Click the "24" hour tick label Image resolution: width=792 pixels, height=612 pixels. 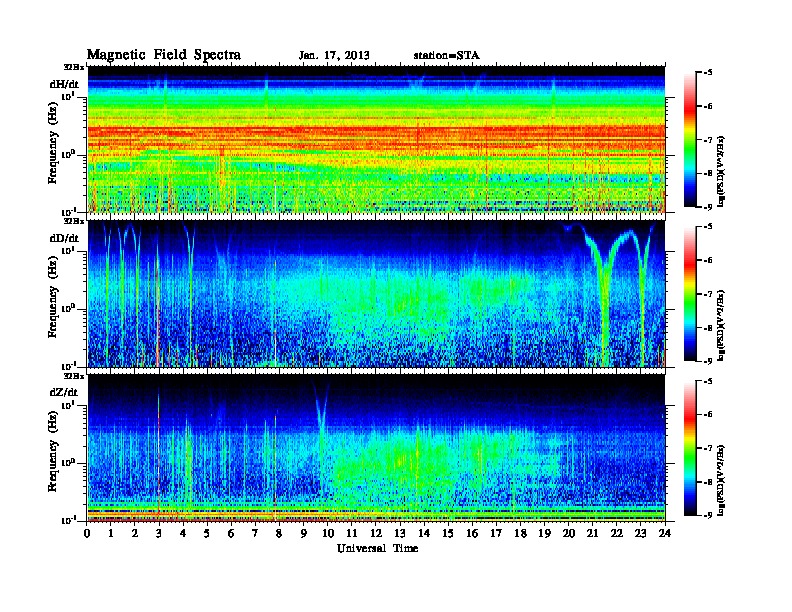[x=665, y=533]
